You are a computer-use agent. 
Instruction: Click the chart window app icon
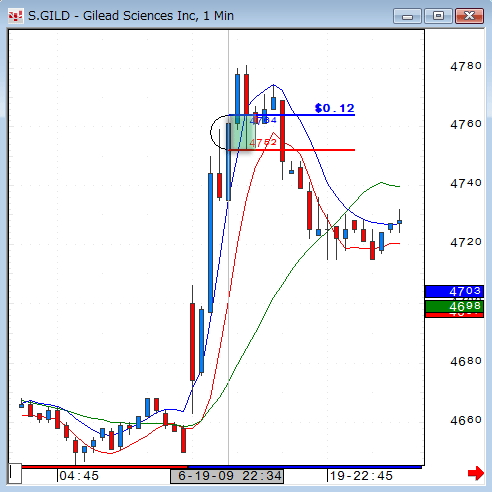coord(16,15)
